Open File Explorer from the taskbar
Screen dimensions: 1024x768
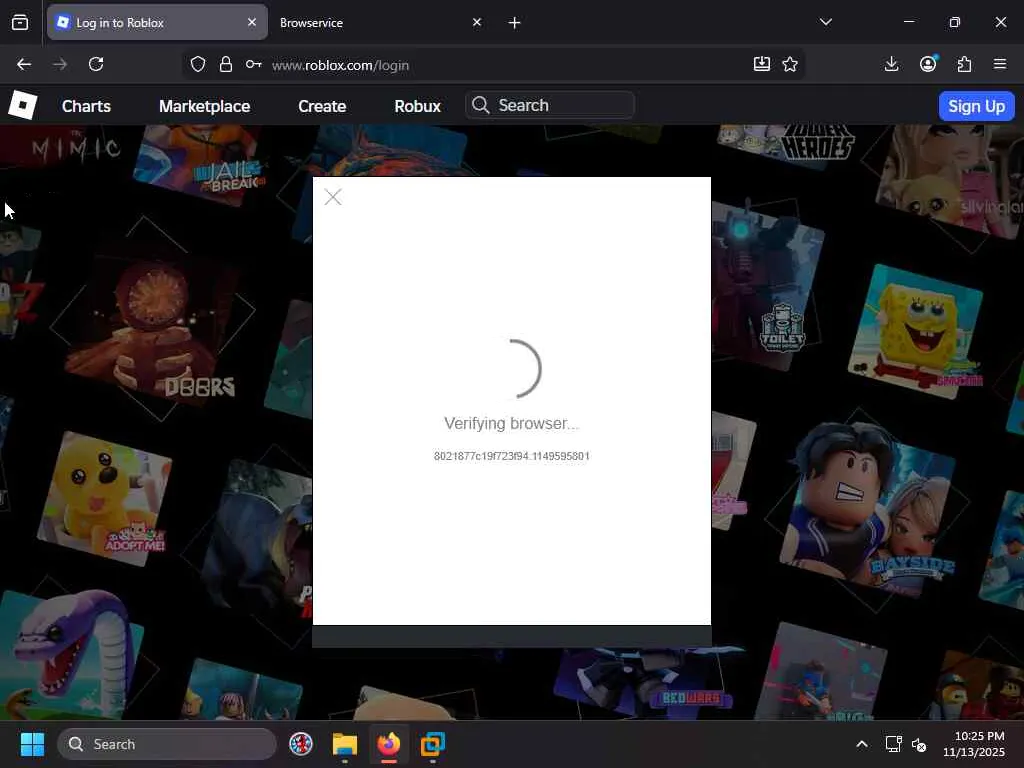345,744
